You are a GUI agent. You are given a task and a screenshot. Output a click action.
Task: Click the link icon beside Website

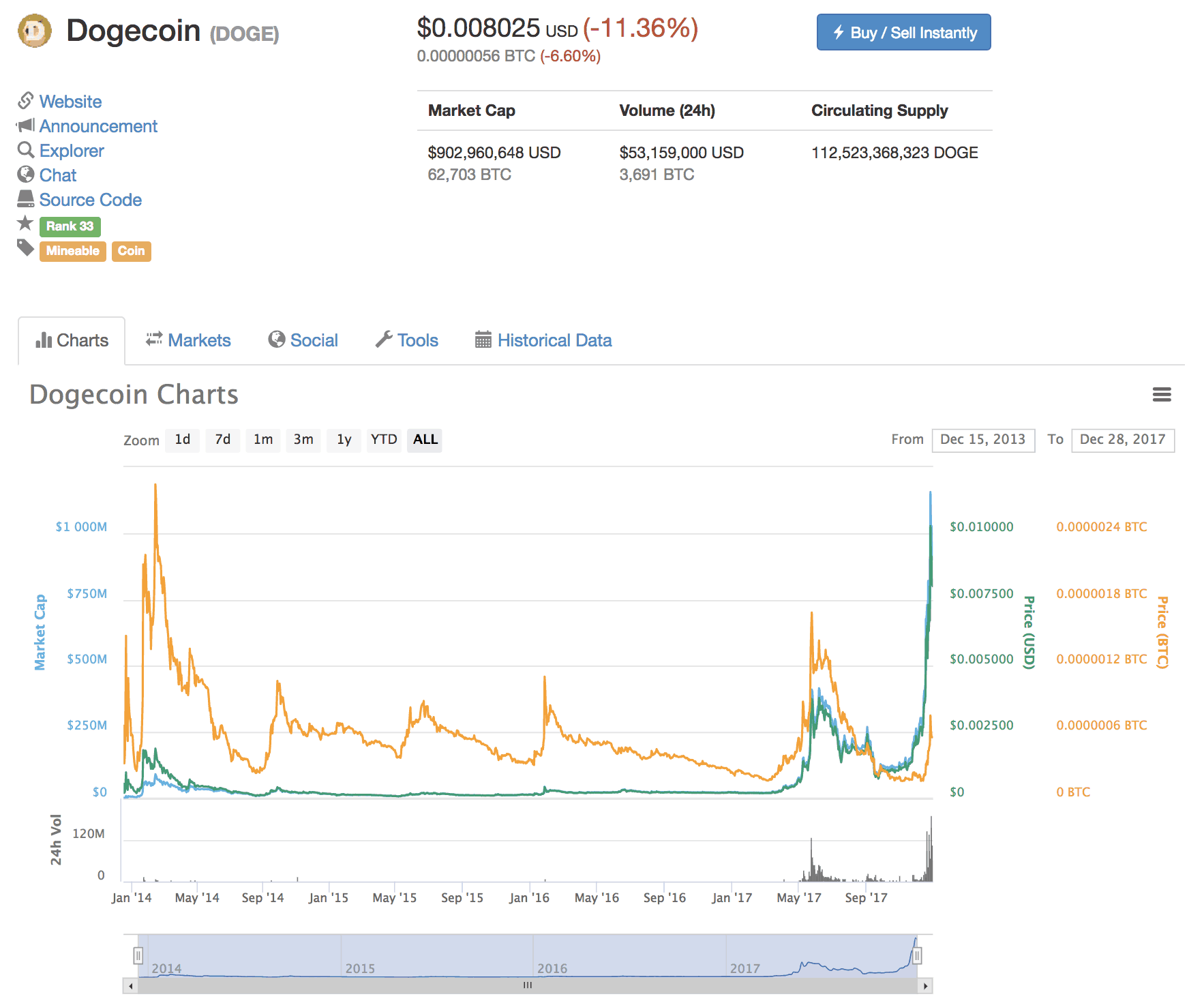coord(26,101)
